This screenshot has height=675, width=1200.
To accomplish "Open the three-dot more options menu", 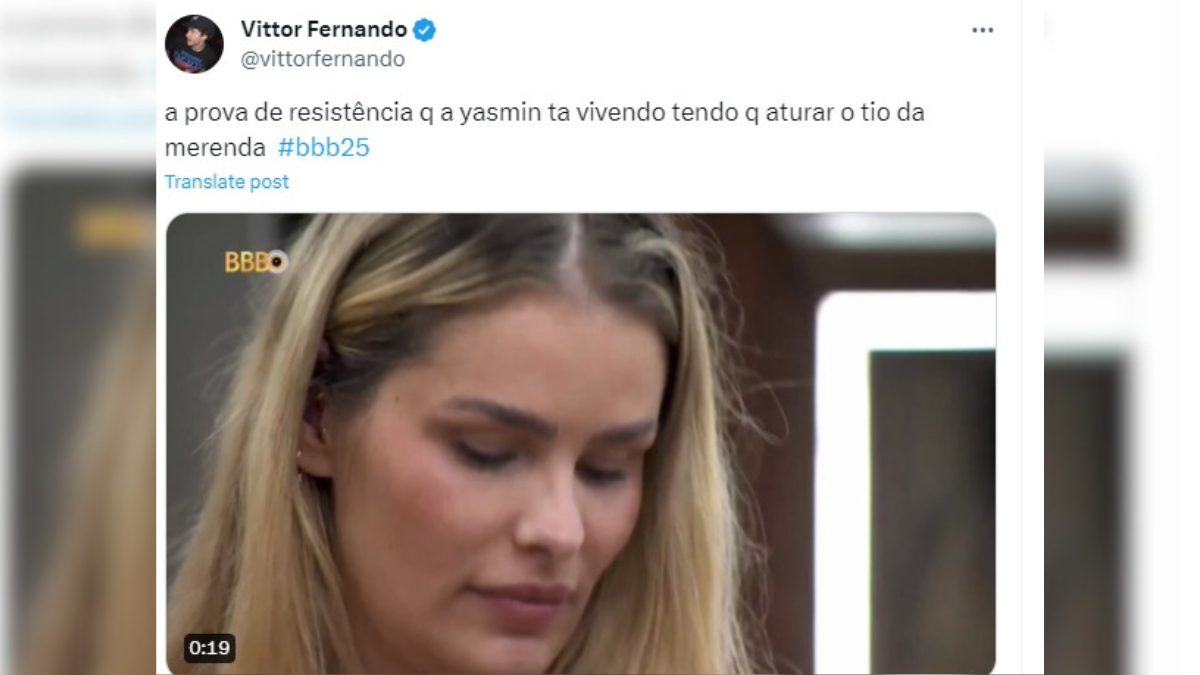I will coord(982,30).
